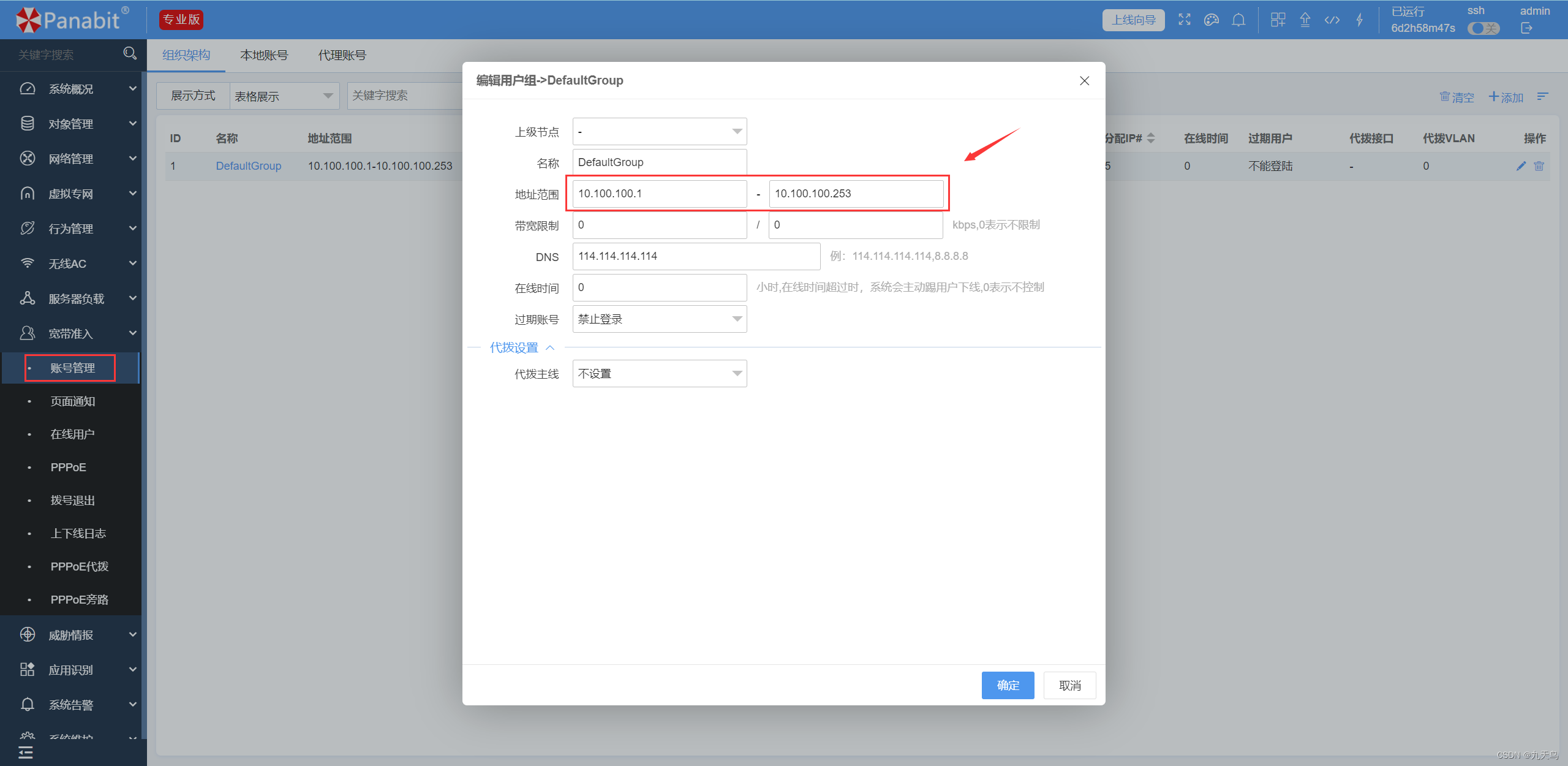This screenshot has width=1568, height=766.
Task: Click the 取消 cancel button
Action: [x=1069, y=685]
